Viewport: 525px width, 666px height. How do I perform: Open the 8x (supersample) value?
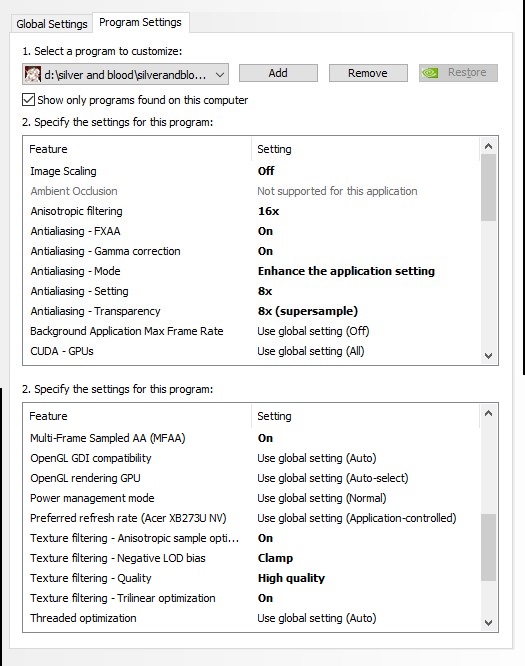tap(308, 311)
